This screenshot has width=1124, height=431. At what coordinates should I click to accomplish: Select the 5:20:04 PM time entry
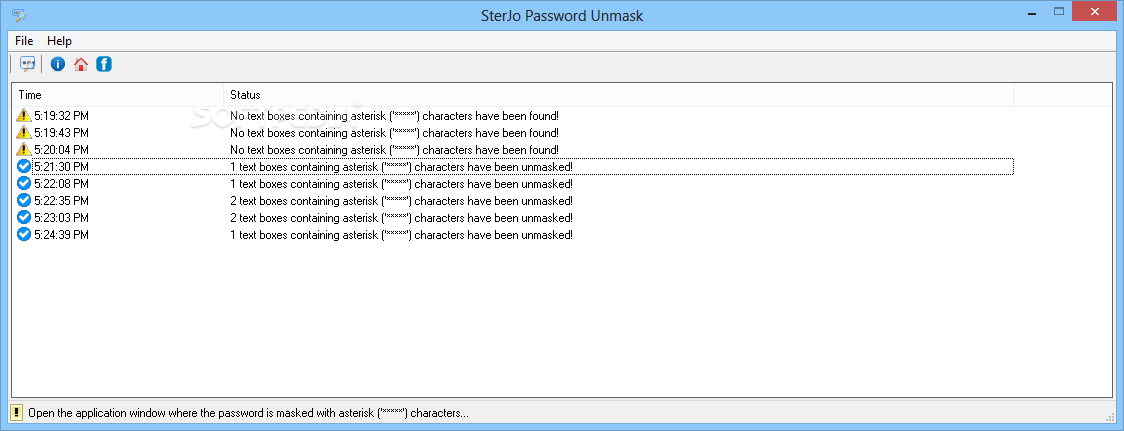[62, 150]
